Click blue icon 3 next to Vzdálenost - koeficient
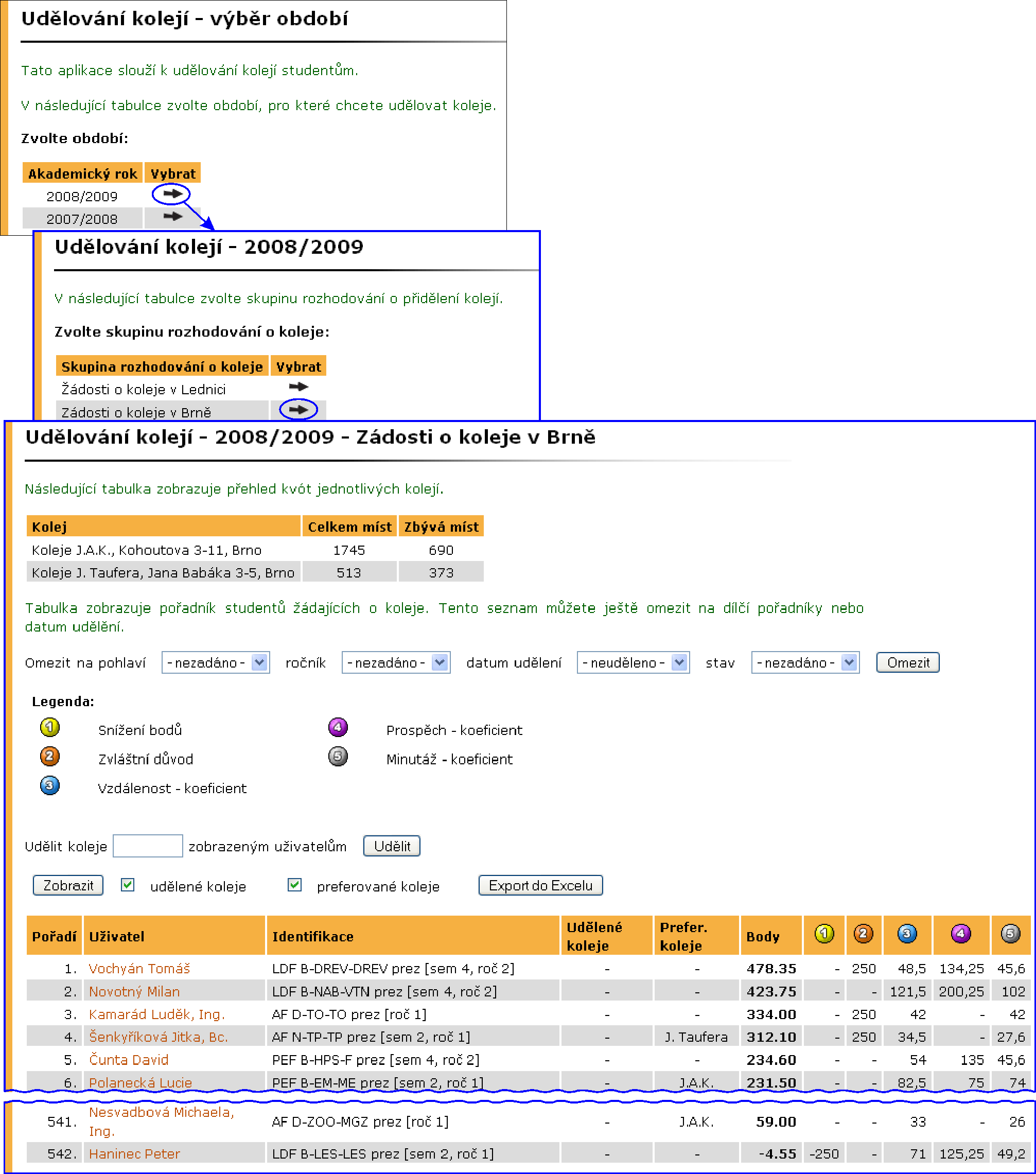1036x1174 pixels. (x=50, y=786)
